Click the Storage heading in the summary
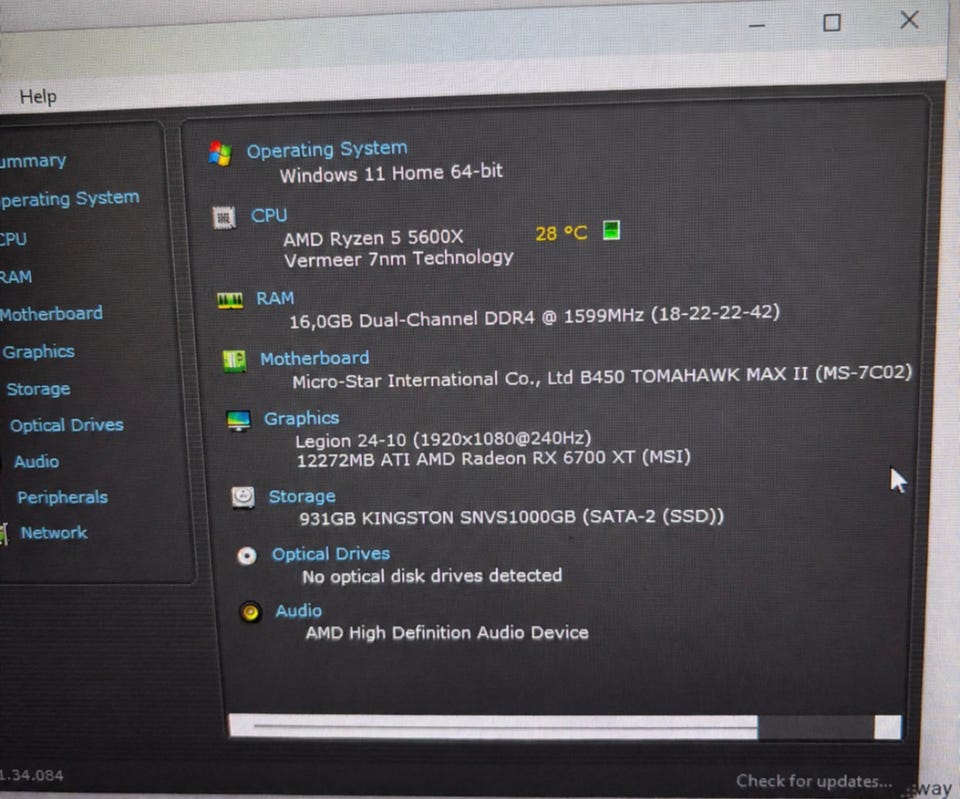 pyautogui.click(x=302, y=496)
